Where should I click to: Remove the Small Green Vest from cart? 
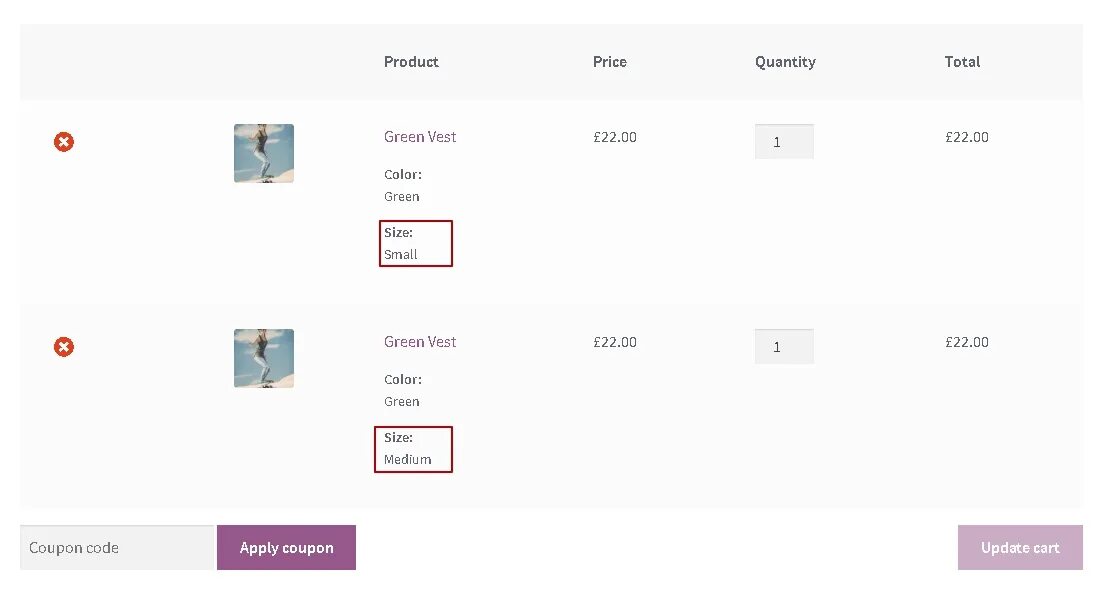point(64,142)
